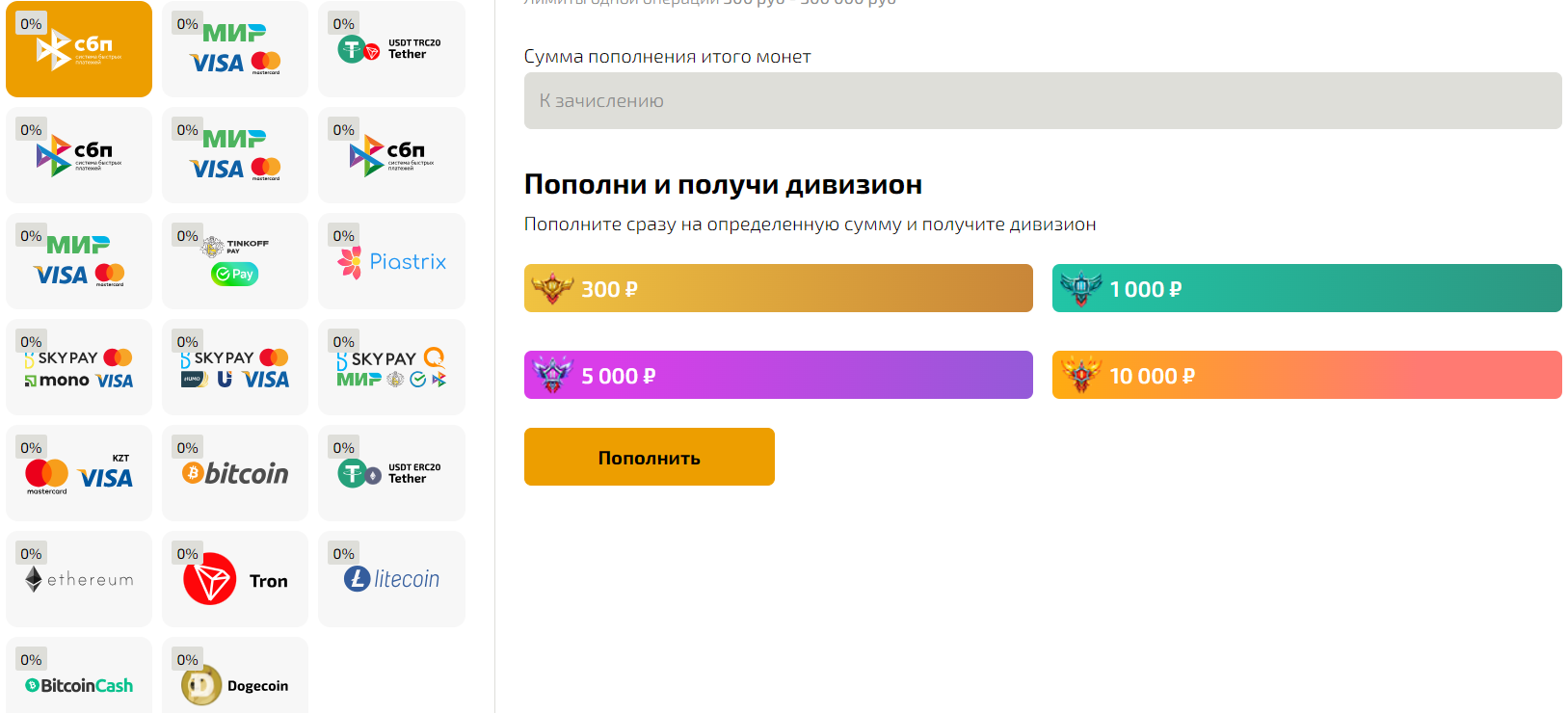1568x713 pixels.
Task: Choose SkyPay HUMO VISA payment tile
Action: coord(235,367)
